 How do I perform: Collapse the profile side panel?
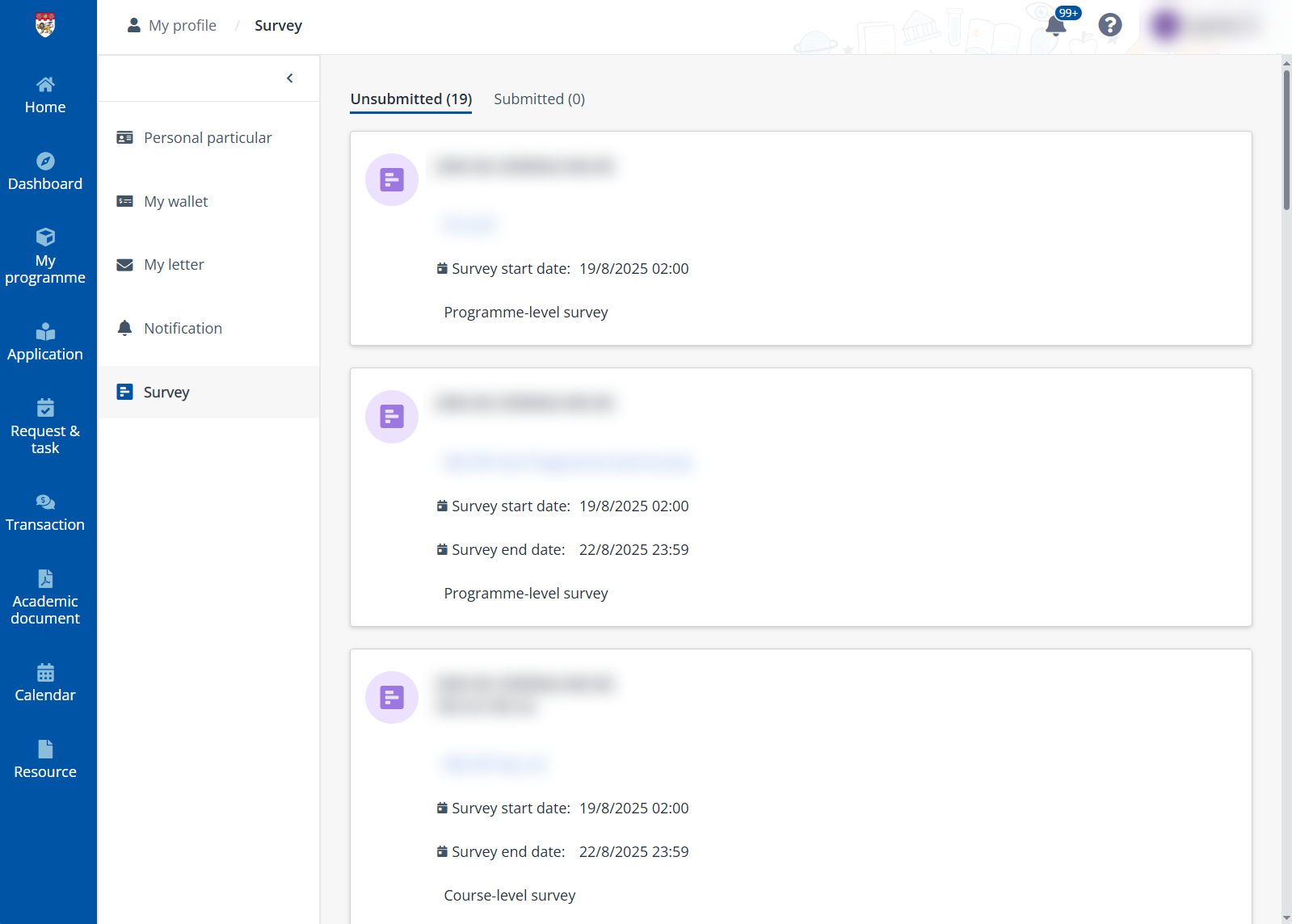[289, 78]
